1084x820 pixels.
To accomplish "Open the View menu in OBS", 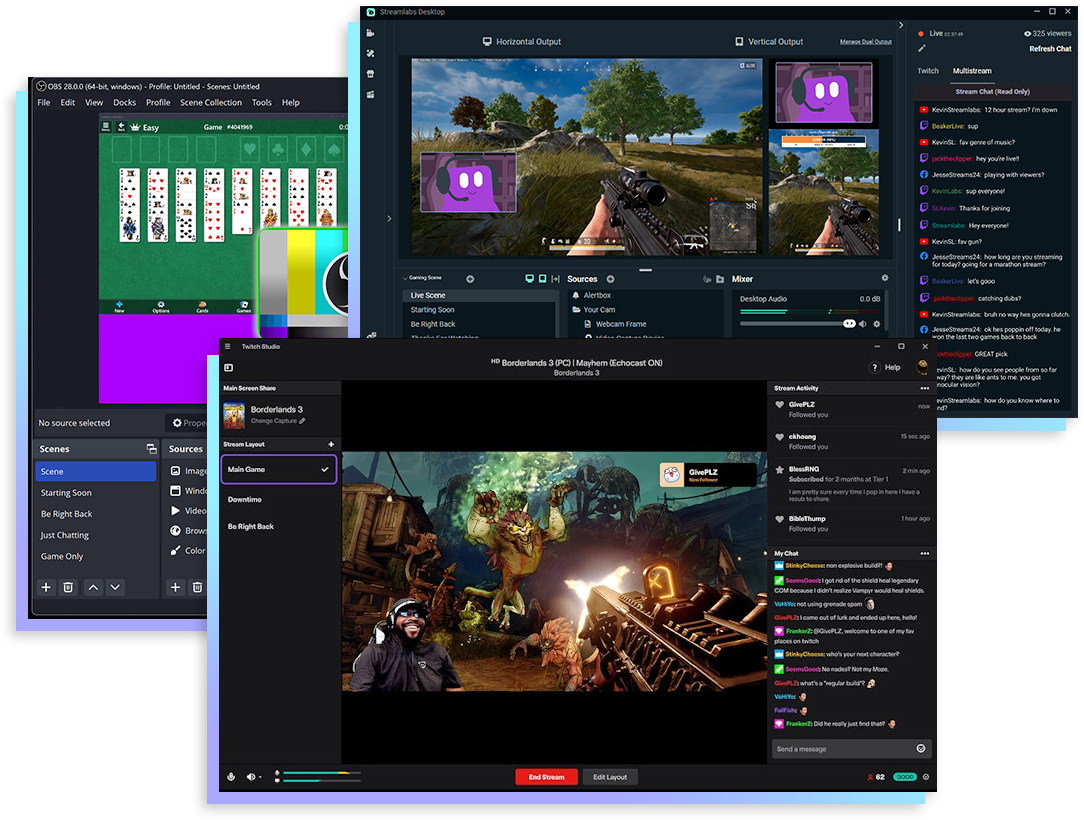I will [94, 102].
